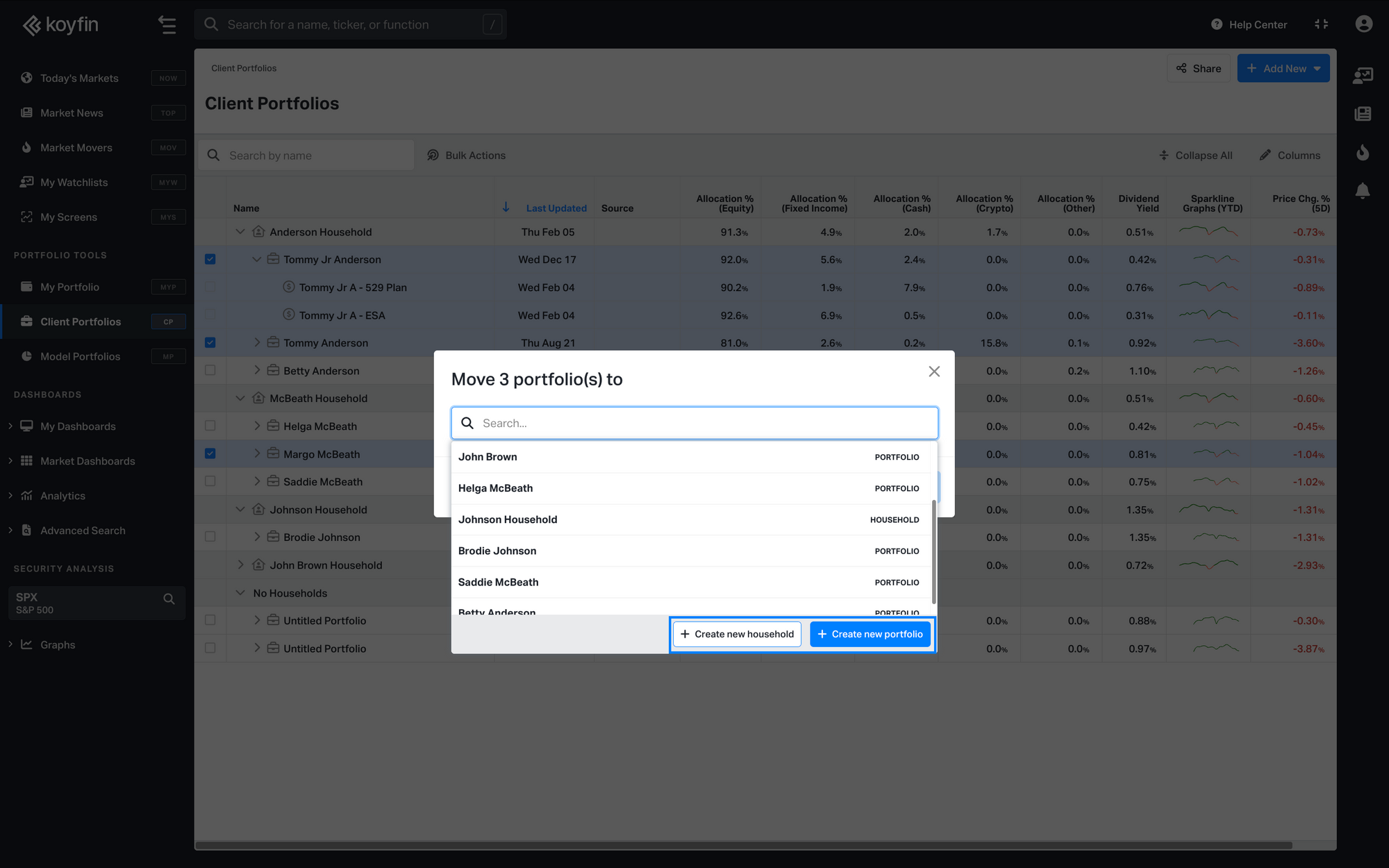Click the collapse sidebar menu icon

point(167,25)
